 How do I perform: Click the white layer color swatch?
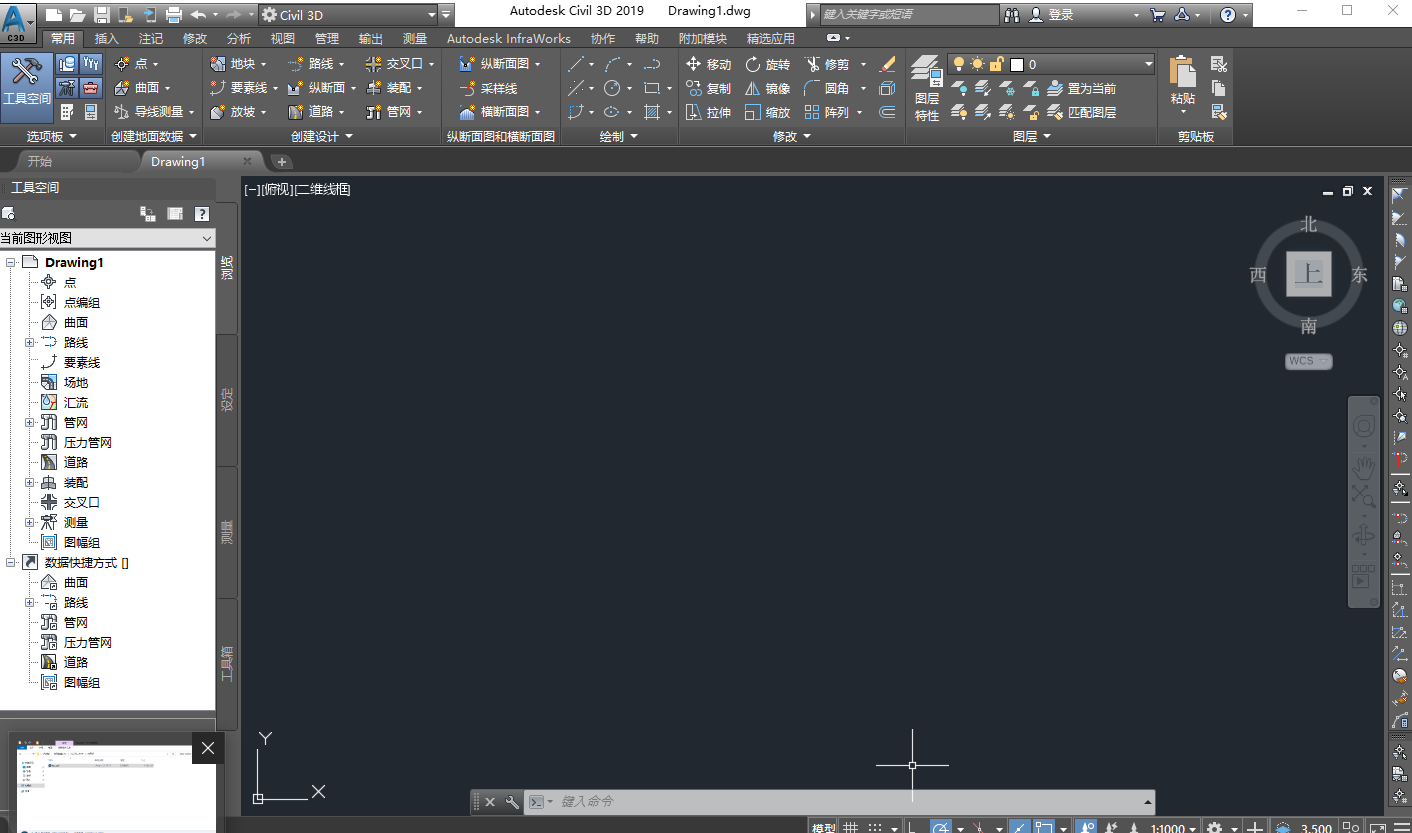click(1017, 64)
